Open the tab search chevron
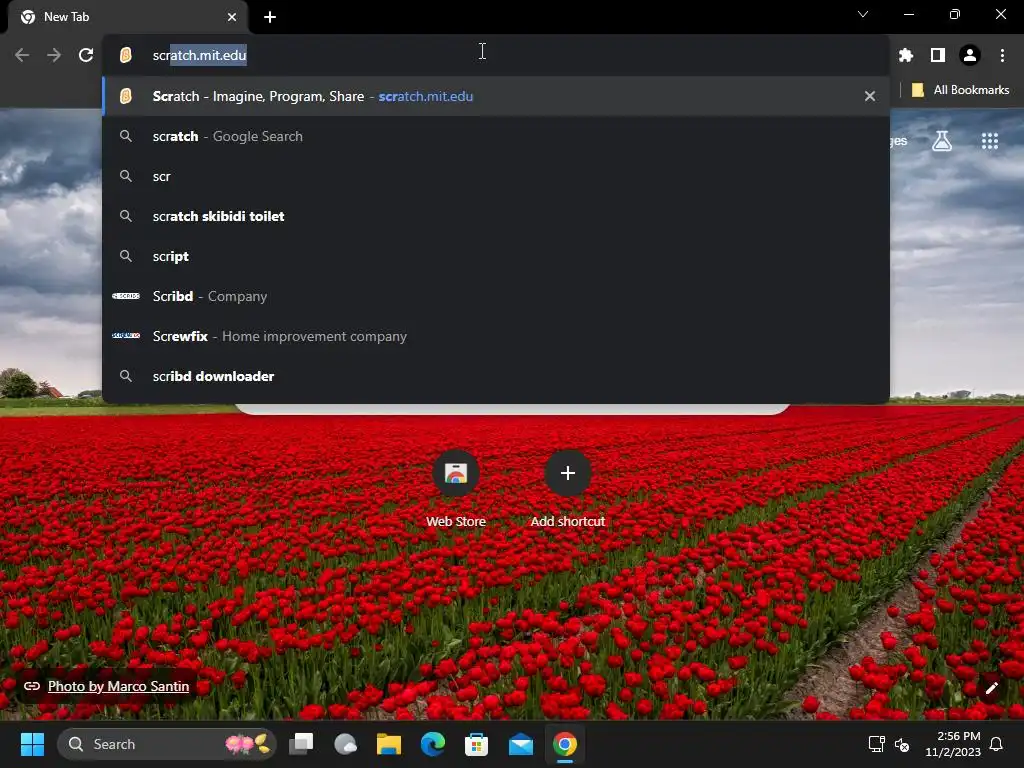 pyautogui.click(x=863, y=14)
